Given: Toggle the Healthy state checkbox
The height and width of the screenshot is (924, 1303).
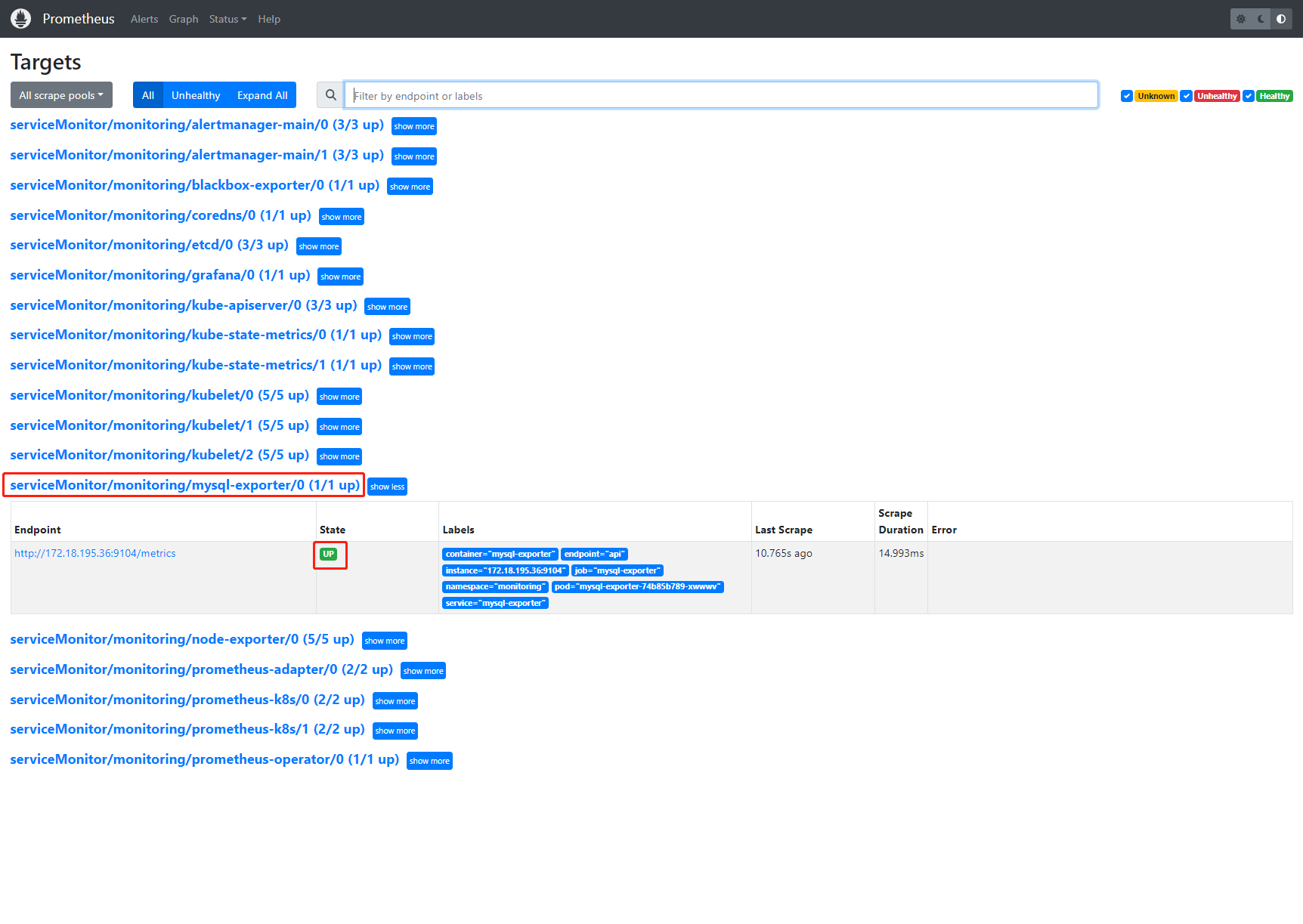Looking at the screenshot, I should pyautogui.click(x=1249, y=96).
